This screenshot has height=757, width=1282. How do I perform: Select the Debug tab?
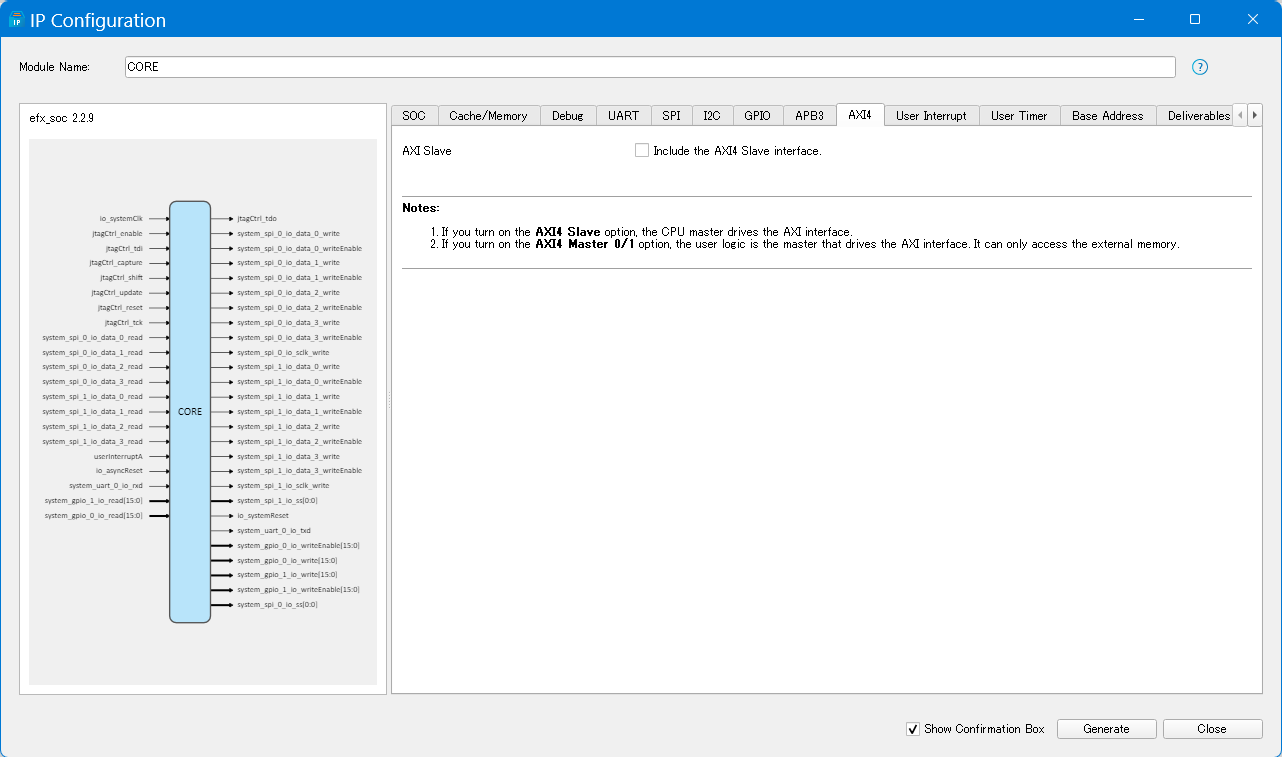tap(567, 116)
